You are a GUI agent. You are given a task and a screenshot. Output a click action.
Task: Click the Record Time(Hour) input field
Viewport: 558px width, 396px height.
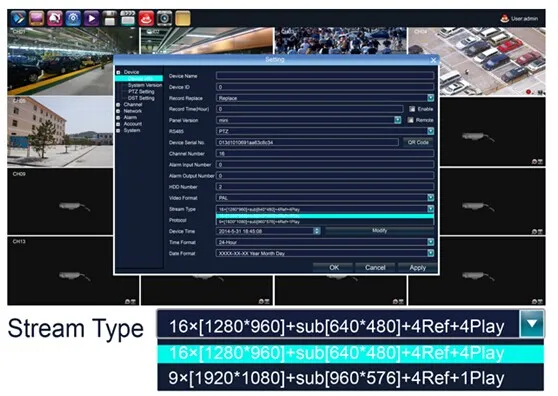tap(310, 109)
